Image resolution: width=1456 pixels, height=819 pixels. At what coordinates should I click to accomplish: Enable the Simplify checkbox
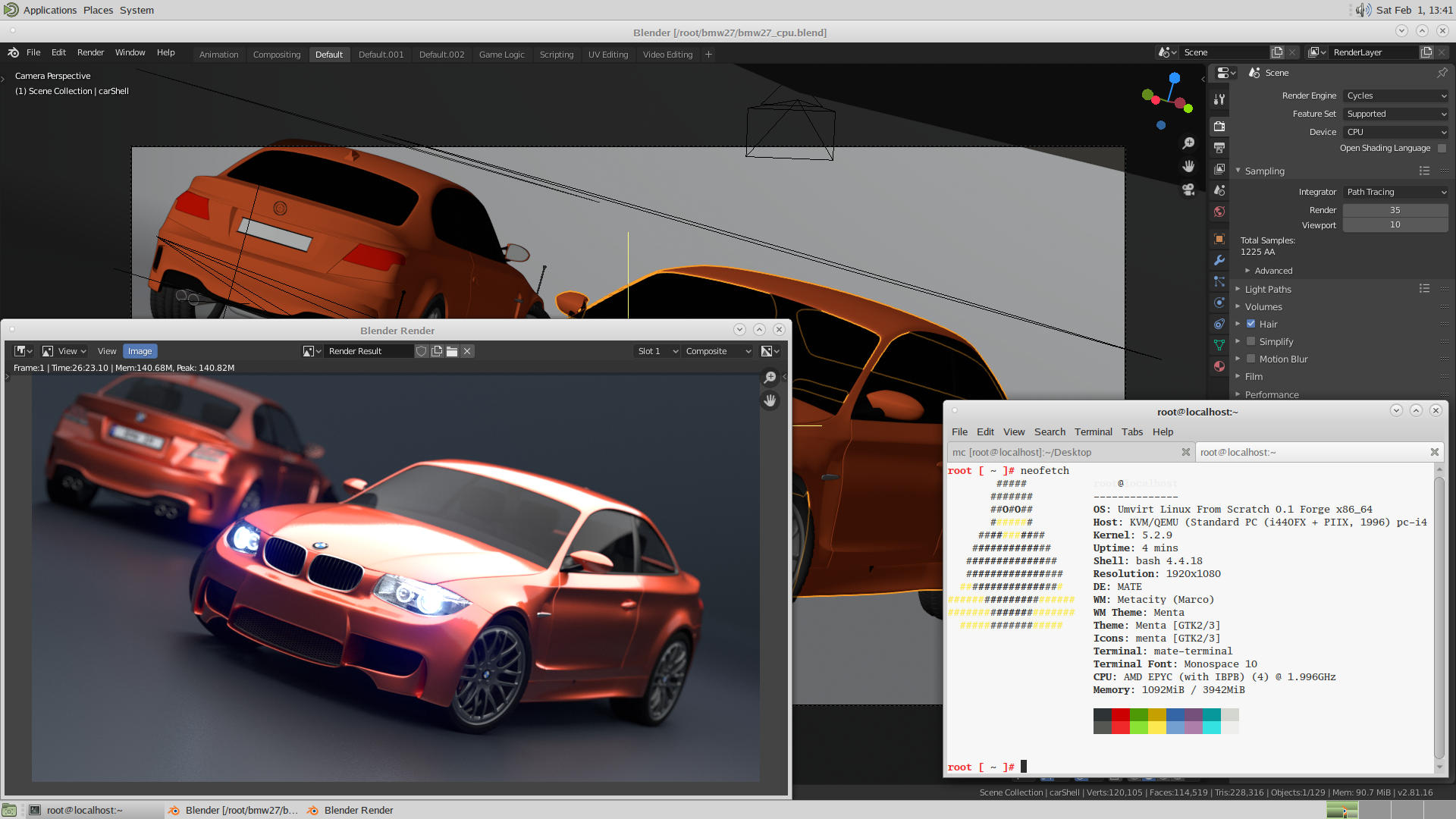coord(1251,341)
